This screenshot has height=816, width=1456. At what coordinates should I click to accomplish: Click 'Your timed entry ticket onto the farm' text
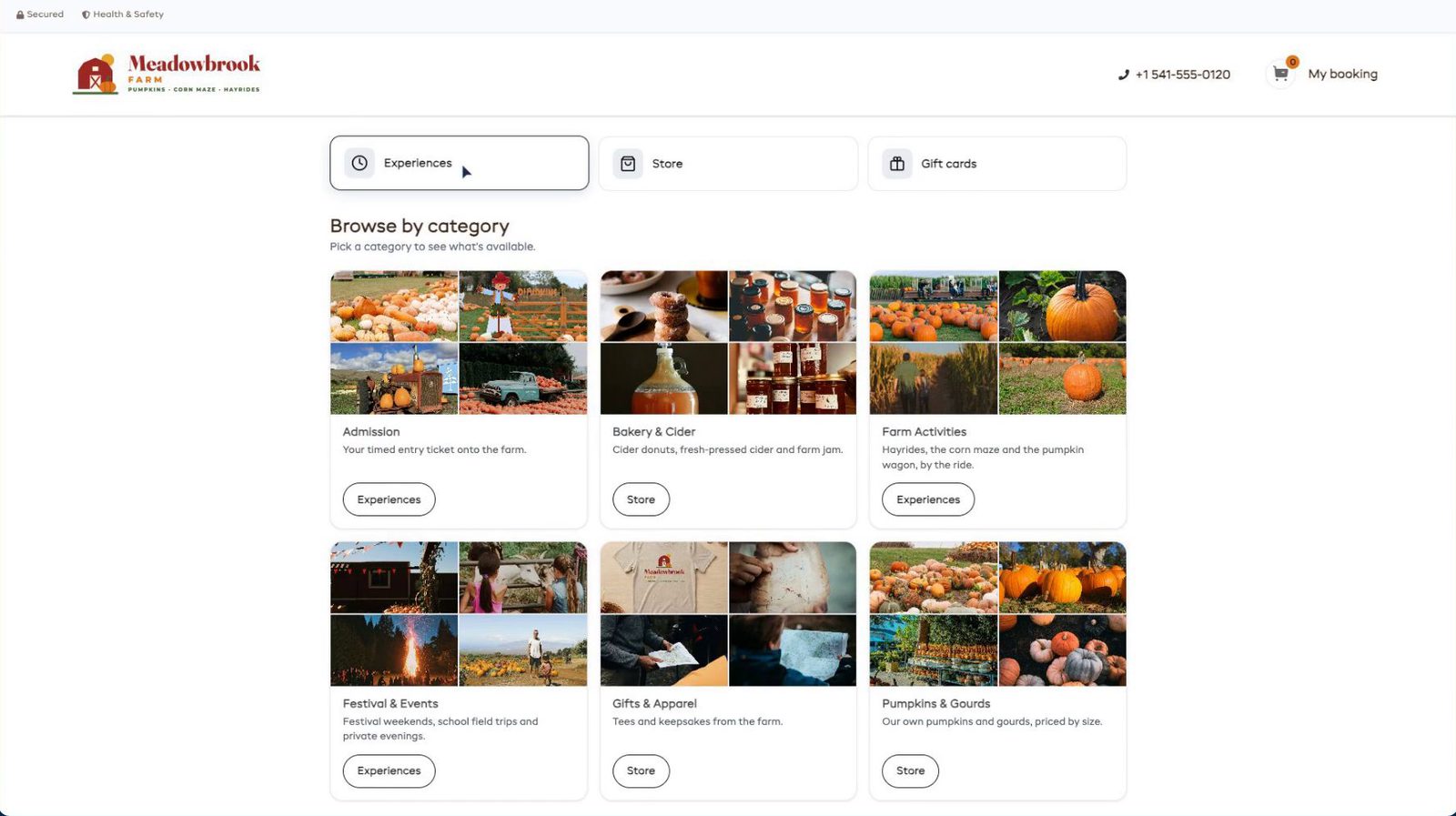click(x=434, y=449)
